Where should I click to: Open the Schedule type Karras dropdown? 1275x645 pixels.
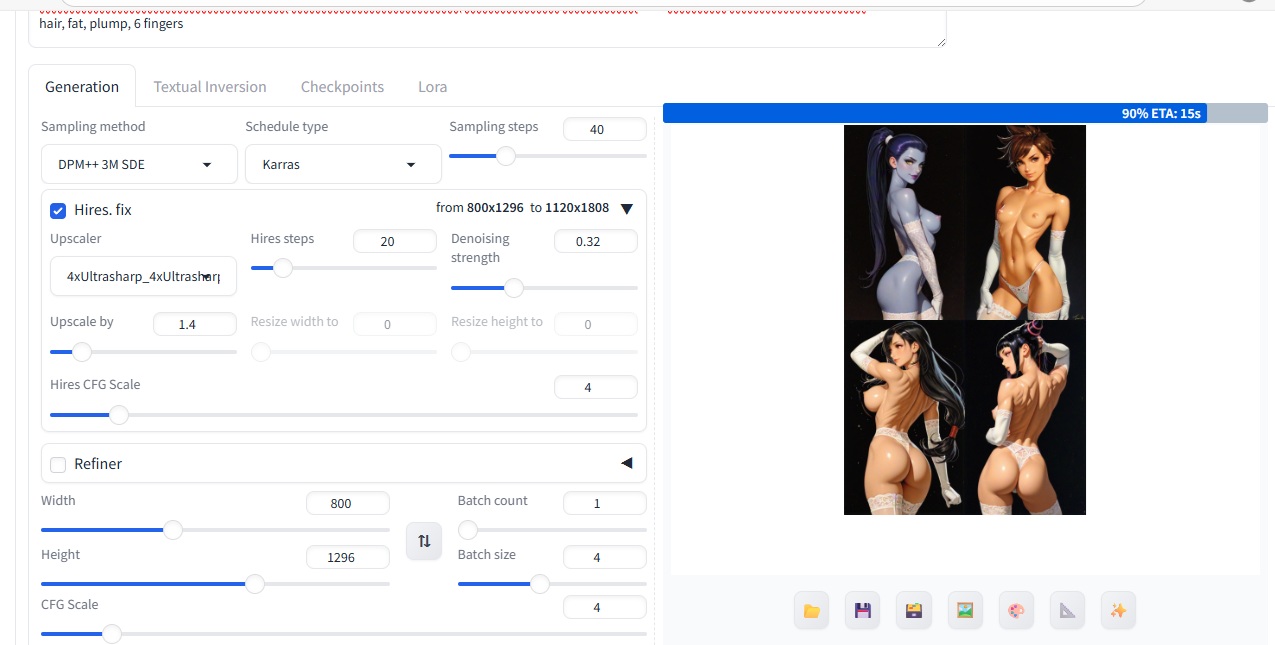point(343,164)
